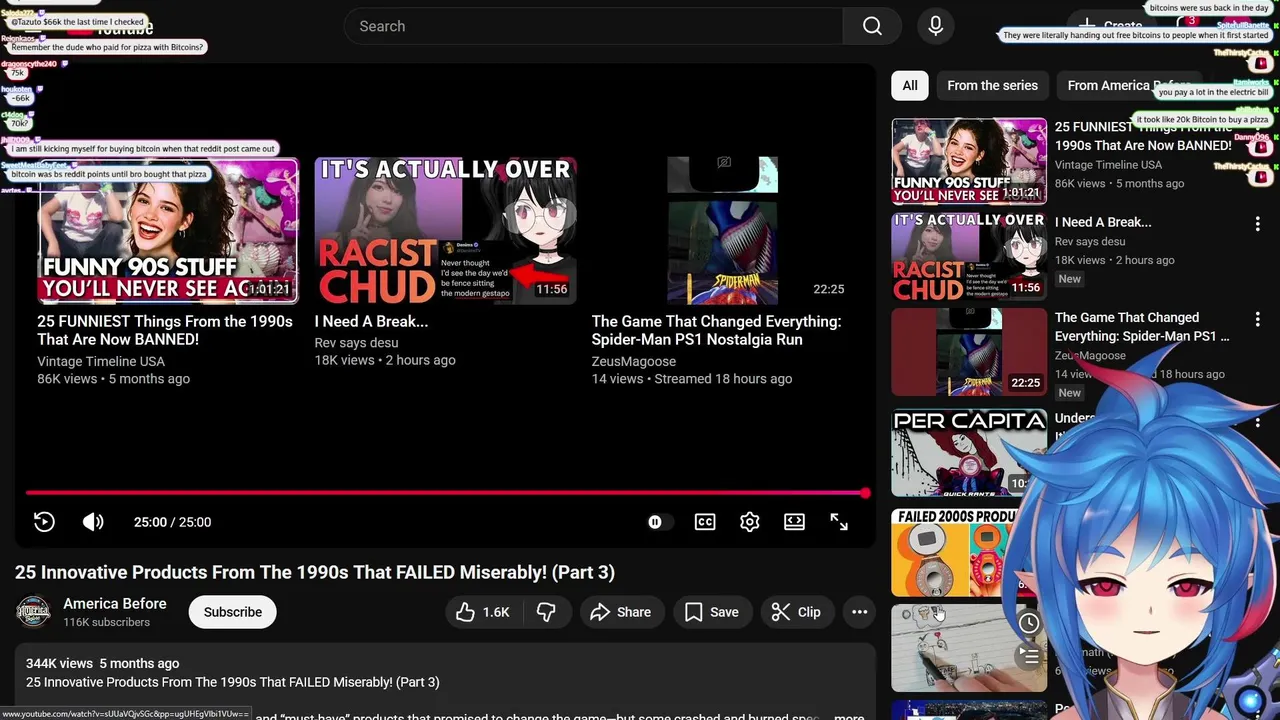Save video to playlist
The width and height of the screenshot is (1280, 720).
point(712,612)
